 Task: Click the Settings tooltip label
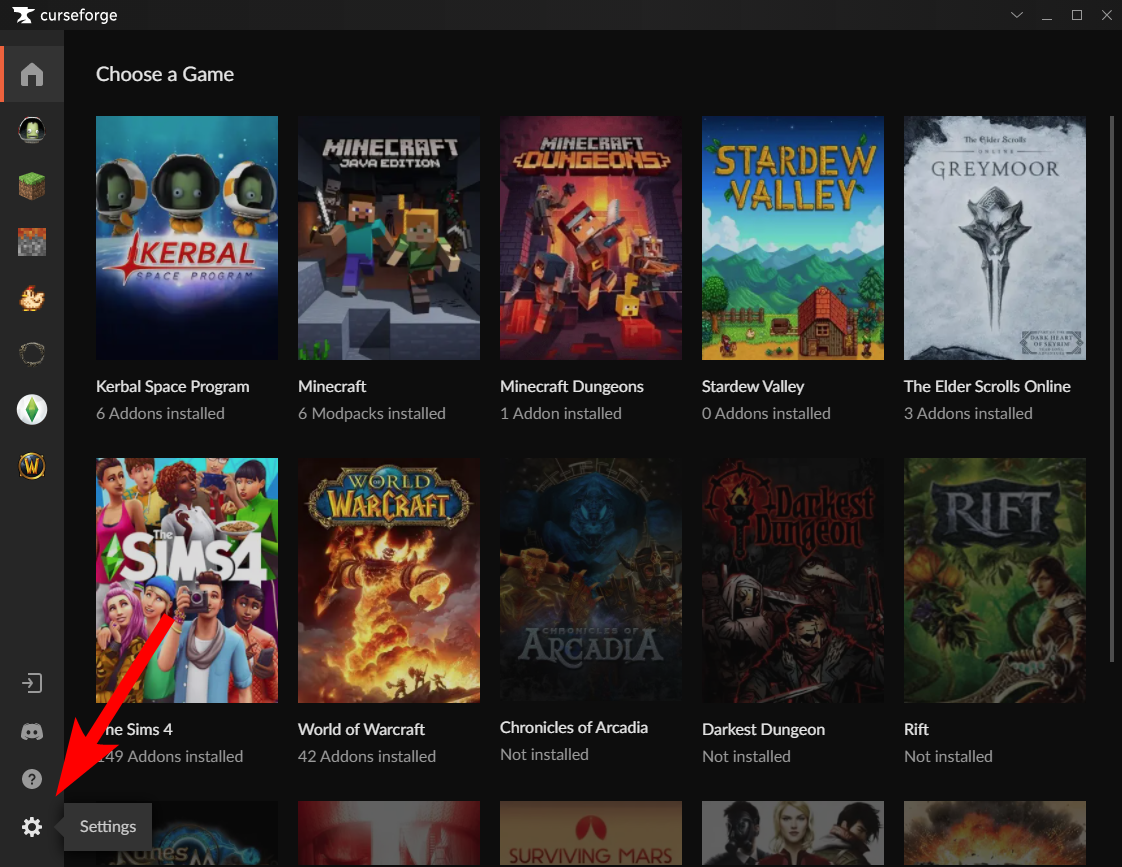(x=108, y=826)
